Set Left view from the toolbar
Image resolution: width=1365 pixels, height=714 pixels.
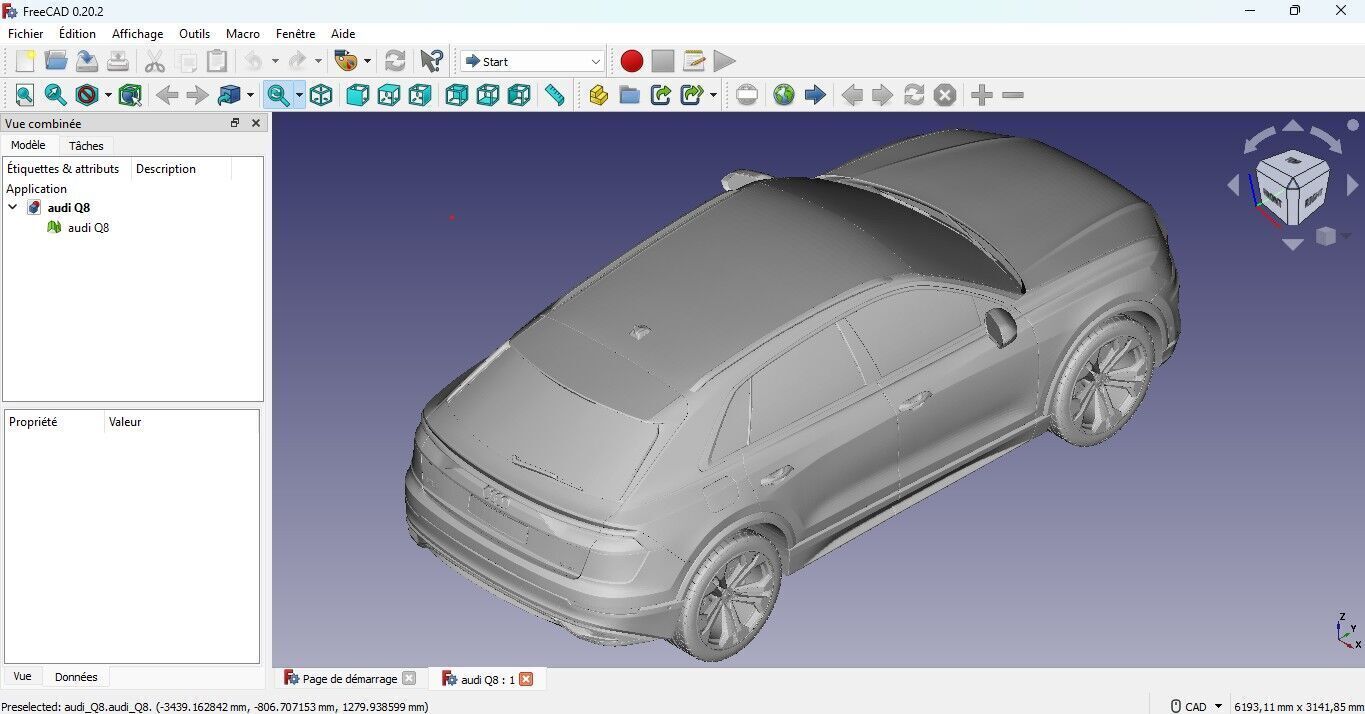point(519,95)
